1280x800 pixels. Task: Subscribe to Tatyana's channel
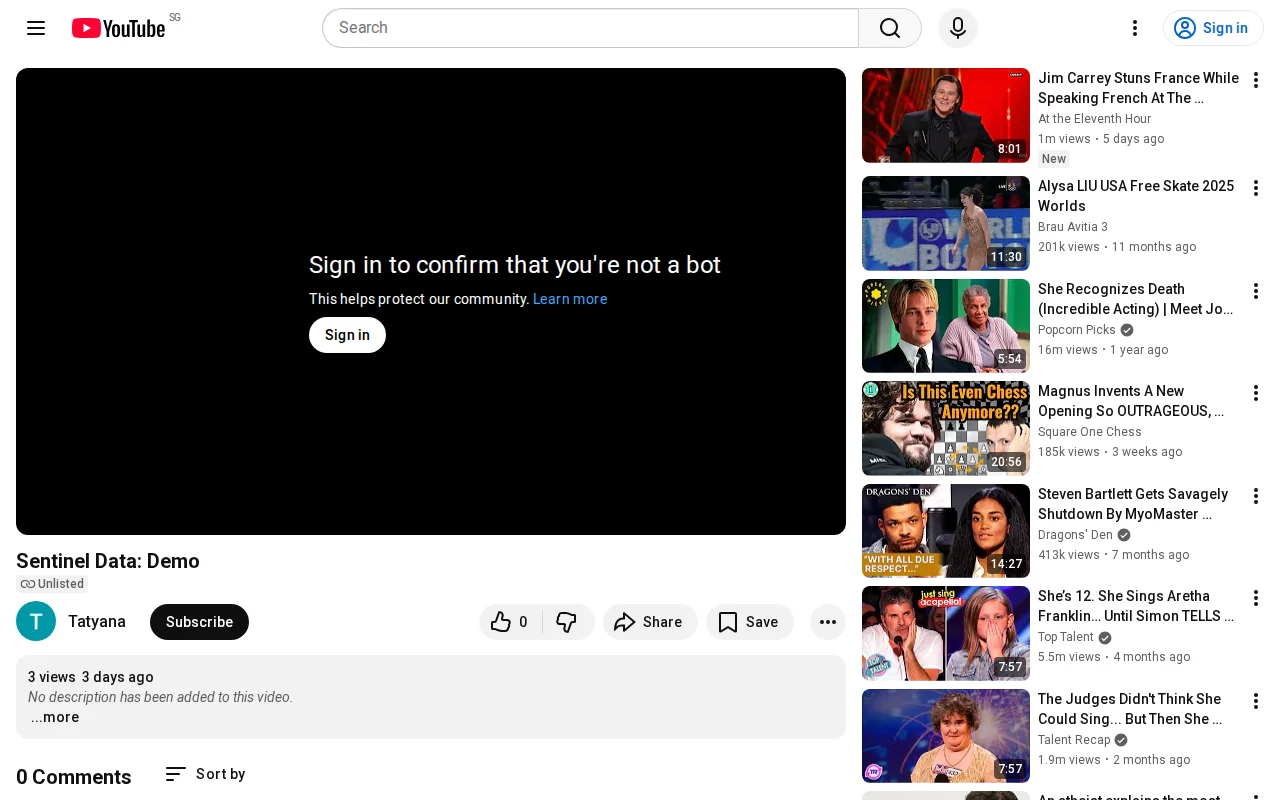199,622
